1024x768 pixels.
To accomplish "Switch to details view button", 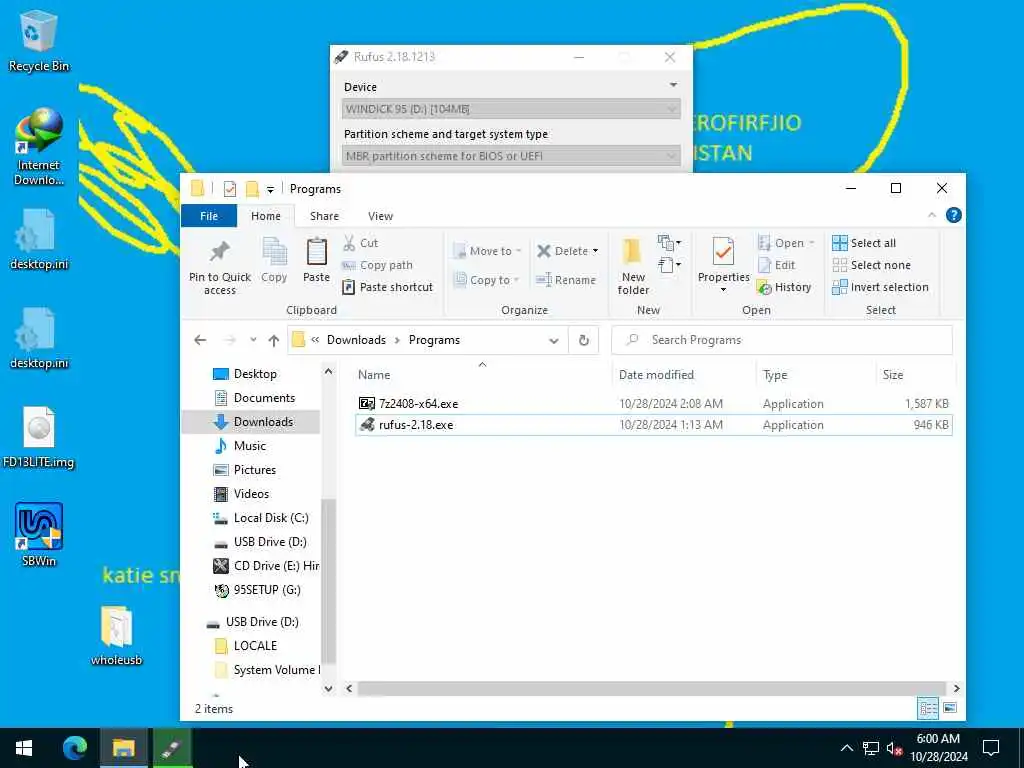I will click(x=928, y=708).
